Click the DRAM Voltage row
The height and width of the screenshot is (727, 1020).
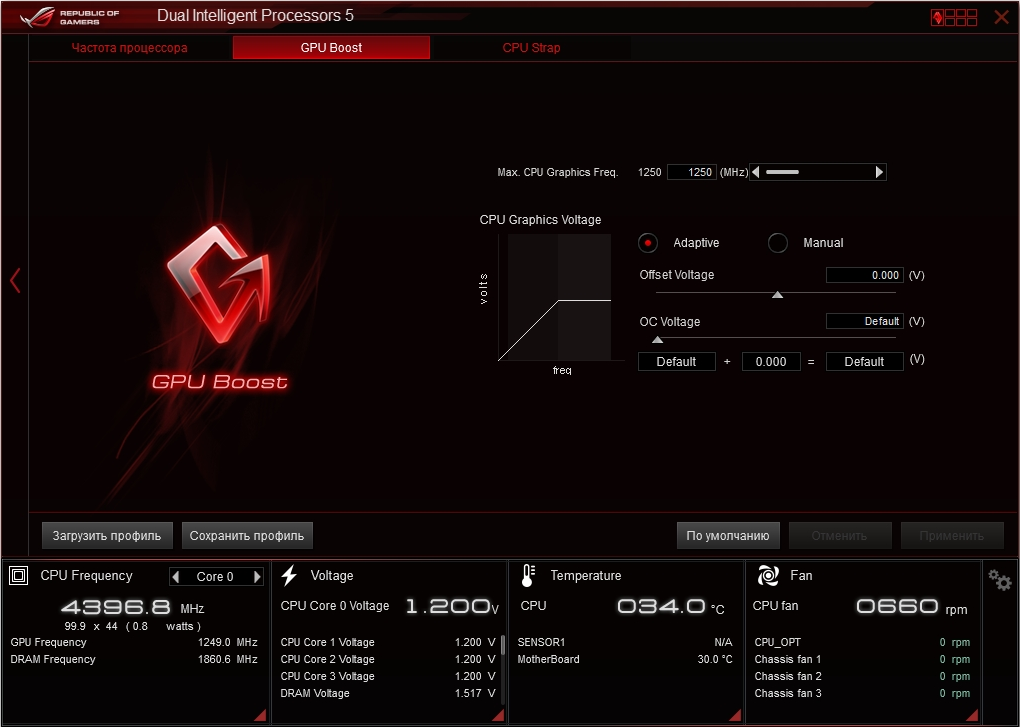pos(388,693)
